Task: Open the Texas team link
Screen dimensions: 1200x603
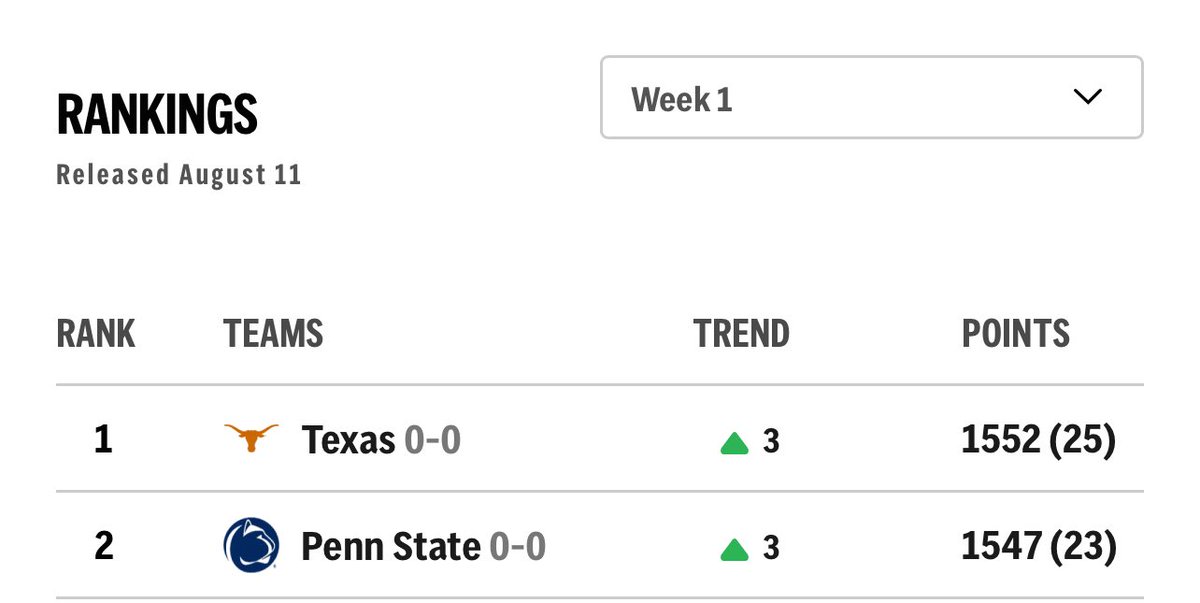Action: pos(348,440)
